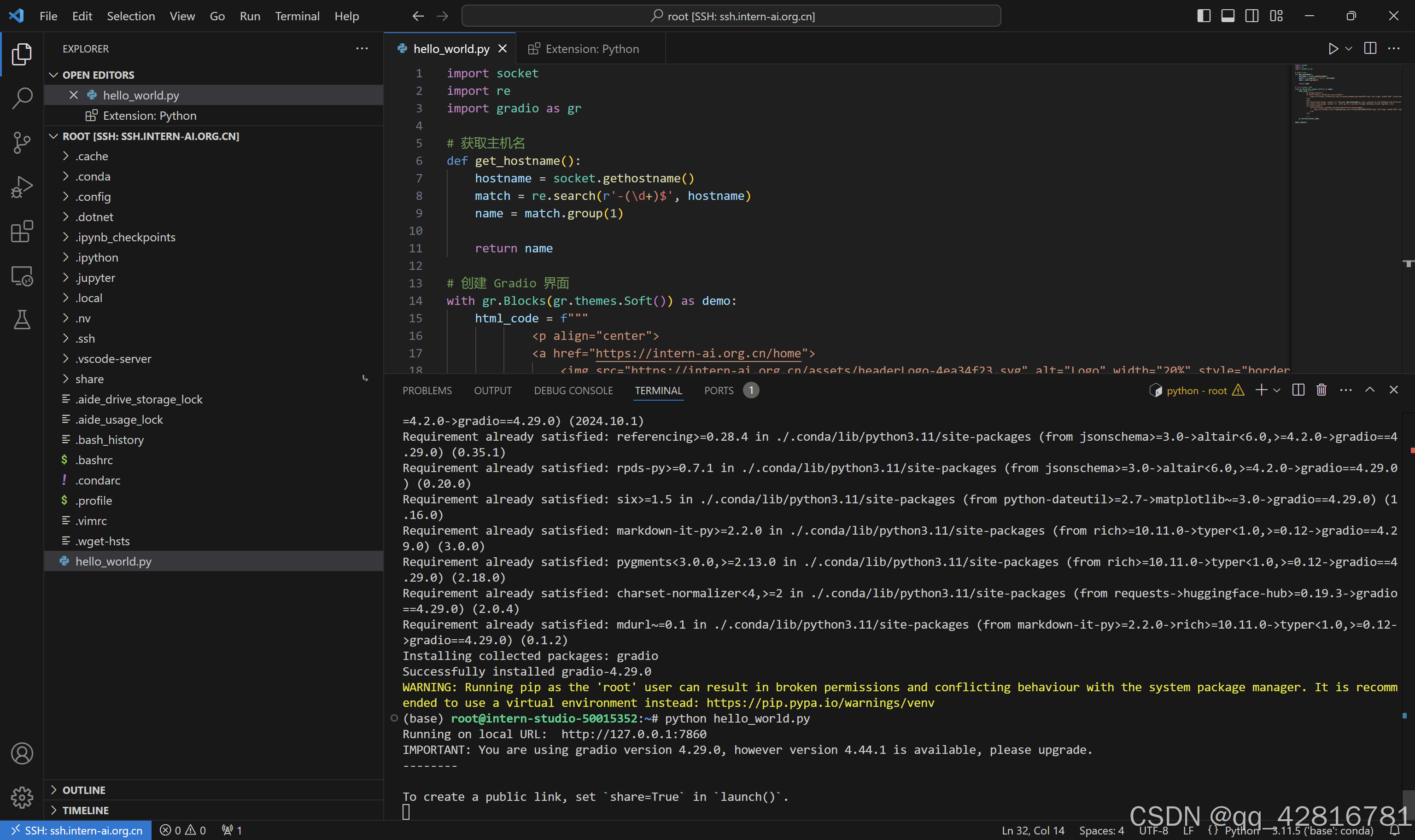Image resolution: width=1415 pixels, height=840 pixels.
Task: Open the Remote Explorer icon
Action: pos(22,276)
